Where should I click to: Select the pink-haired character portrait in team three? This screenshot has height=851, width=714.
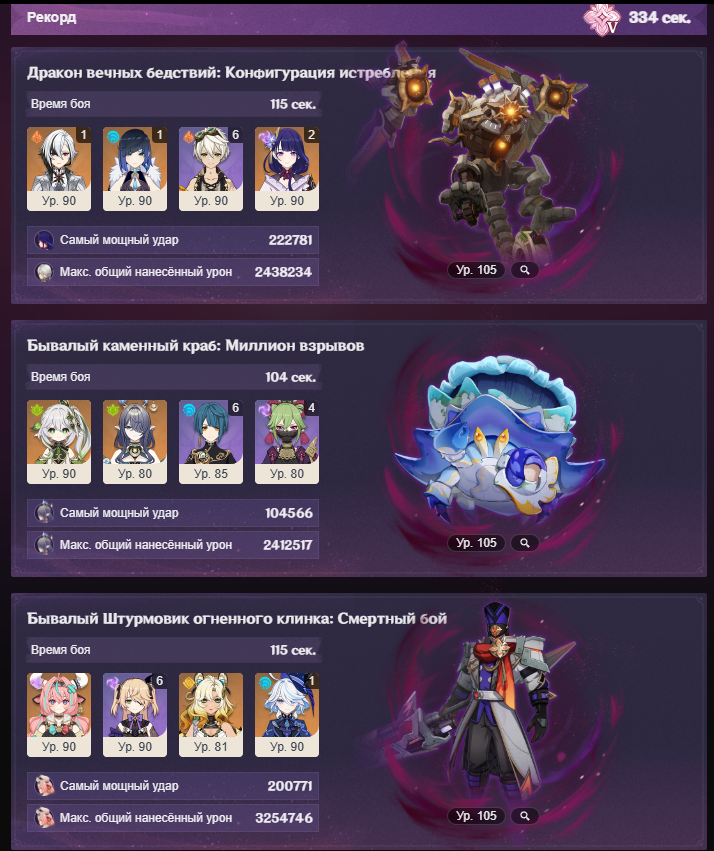pos(59,715)
